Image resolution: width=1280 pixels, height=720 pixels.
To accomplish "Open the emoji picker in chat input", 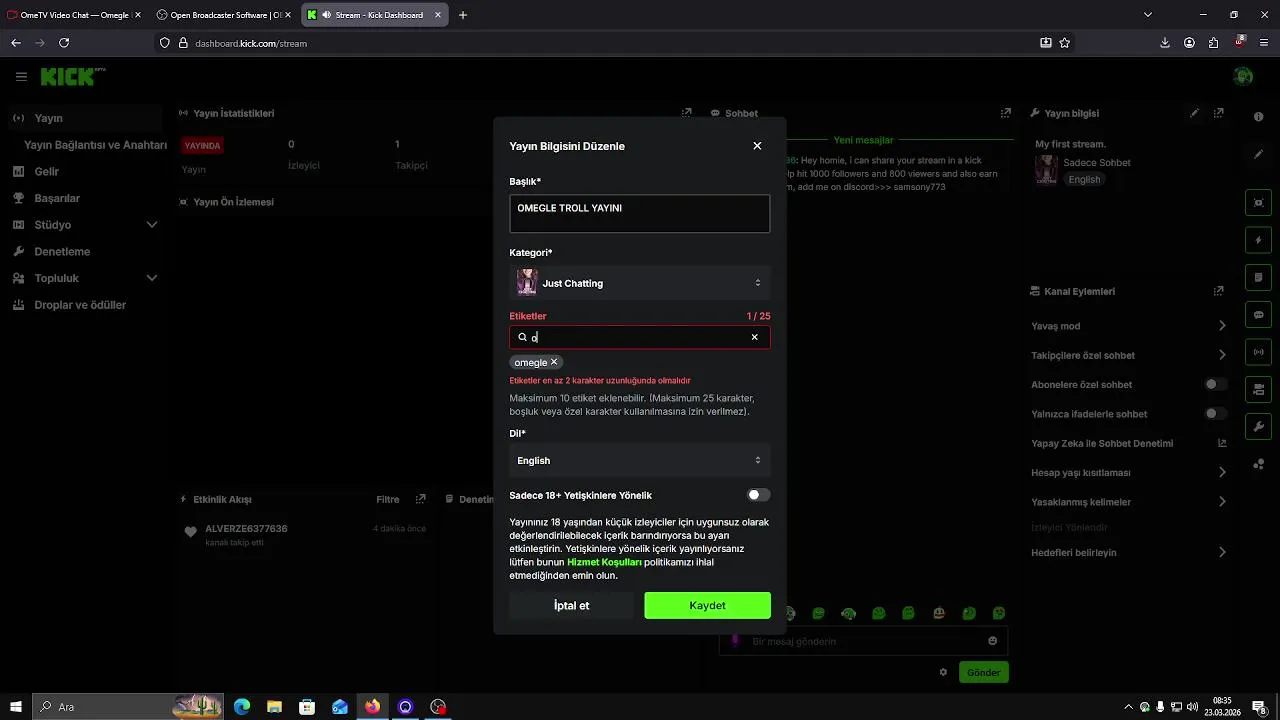I will tap(992, 641).
